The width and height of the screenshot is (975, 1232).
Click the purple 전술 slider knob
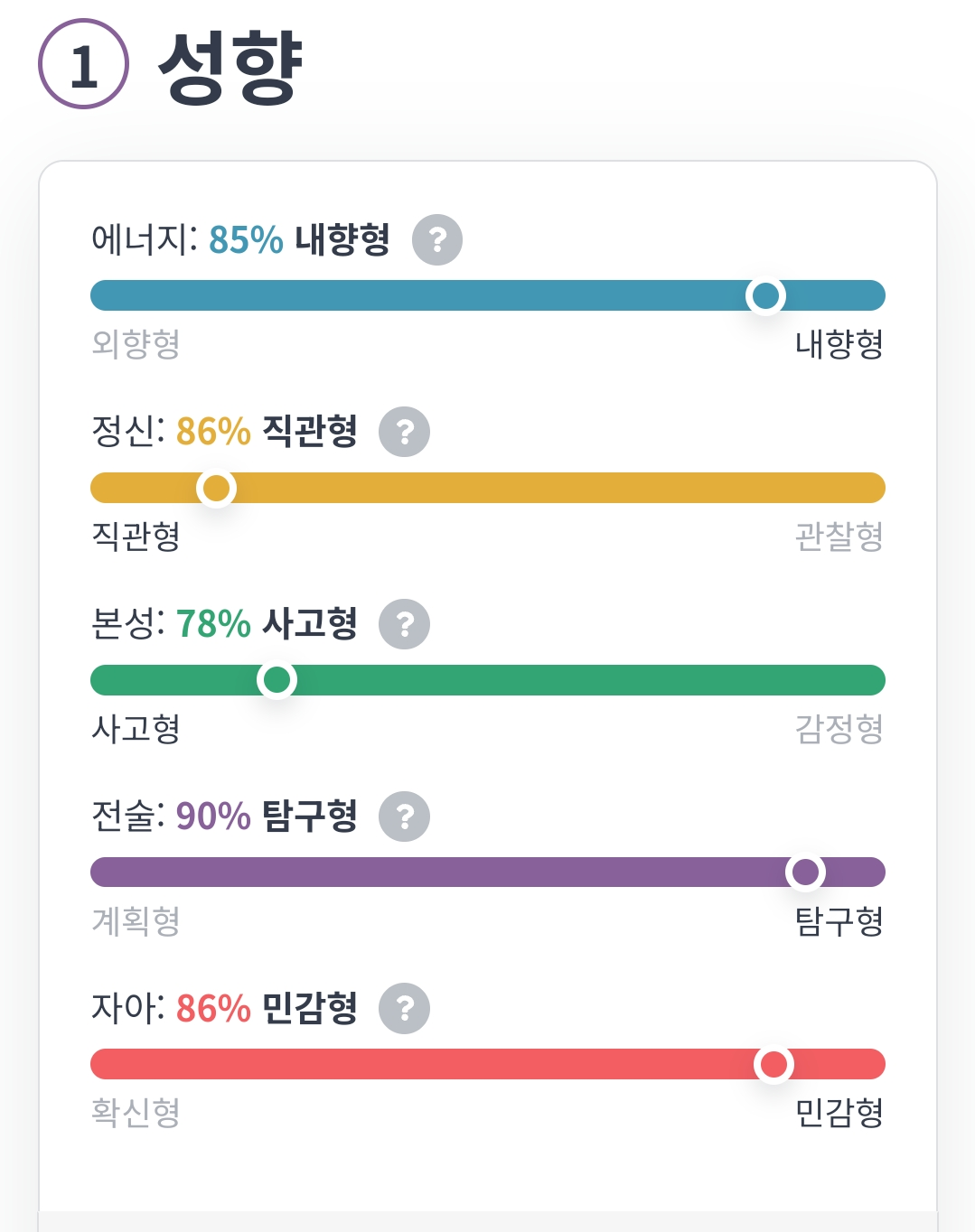click(x=804, y=872)
